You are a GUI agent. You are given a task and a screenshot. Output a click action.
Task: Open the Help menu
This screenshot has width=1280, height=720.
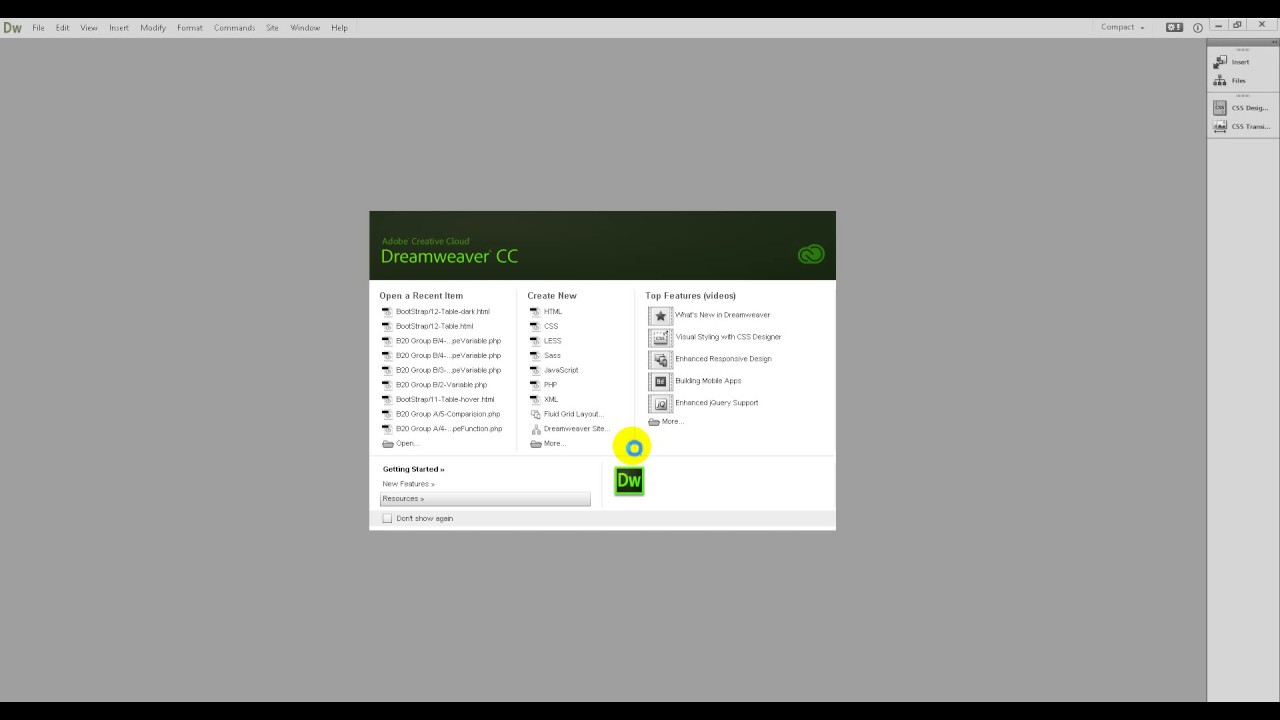pos(339,28)
